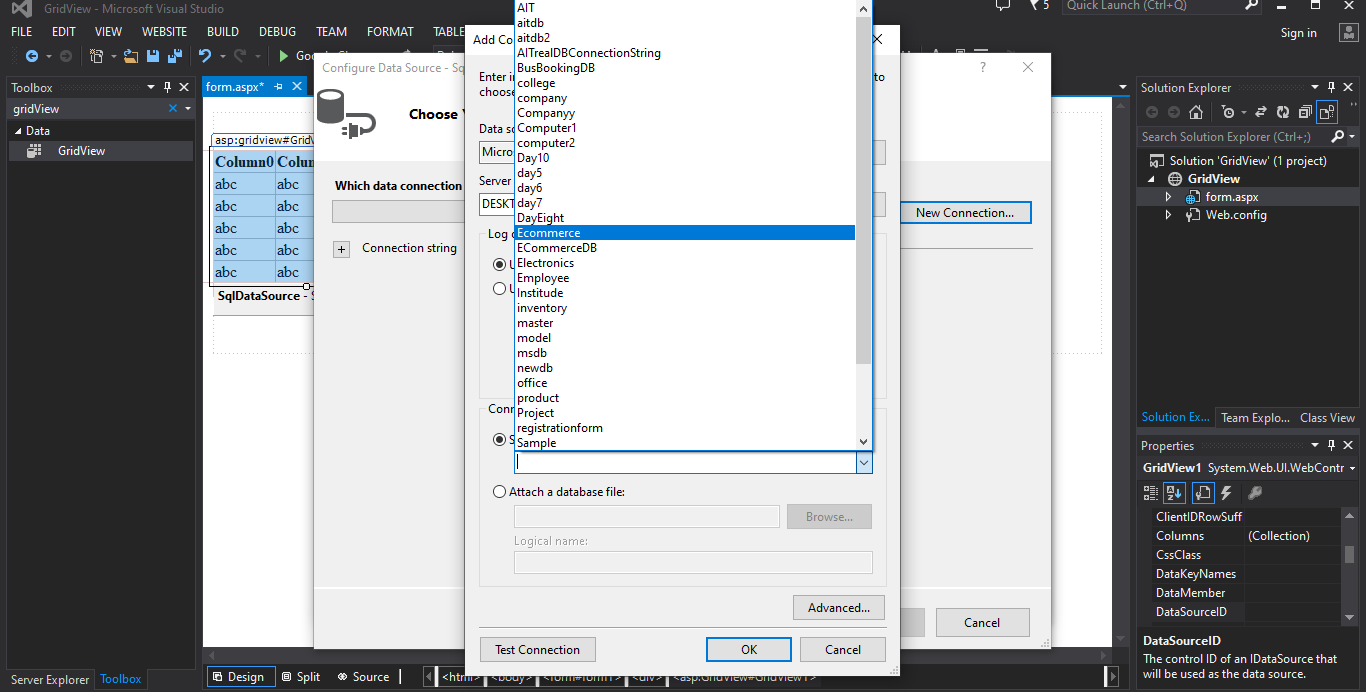Pin the Toolbox panel

tap(167, 87)
